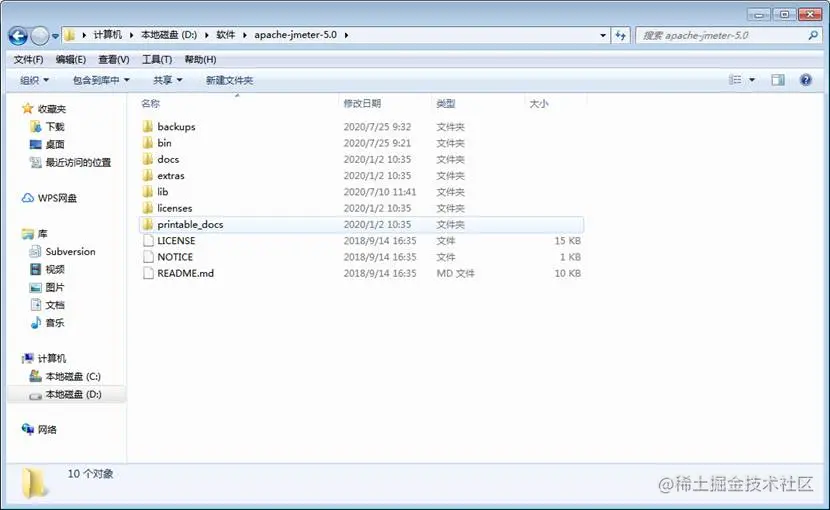This screenshot has height=510, width=830.
Task: Go back using the blue back arrow
Action: [x=18, y=36]
